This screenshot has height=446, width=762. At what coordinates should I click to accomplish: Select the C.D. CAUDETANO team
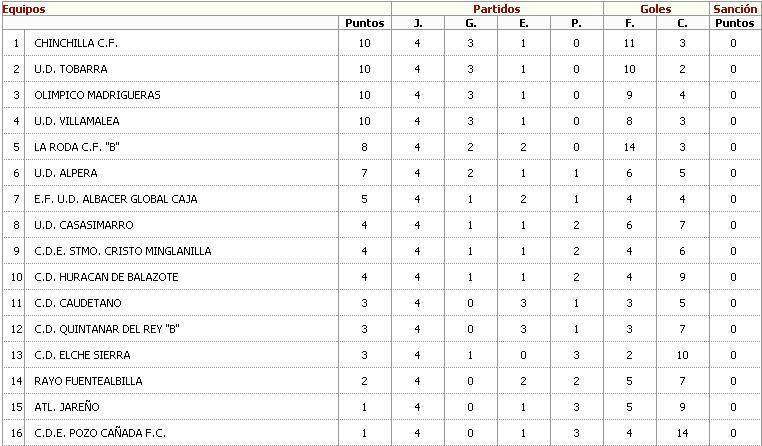tap(78, 303)
